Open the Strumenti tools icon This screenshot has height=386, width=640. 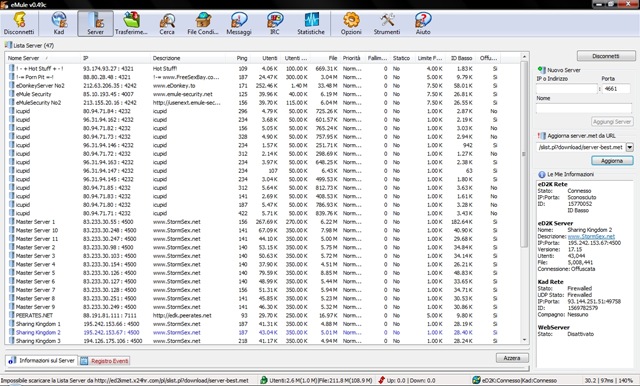point(387,23)
